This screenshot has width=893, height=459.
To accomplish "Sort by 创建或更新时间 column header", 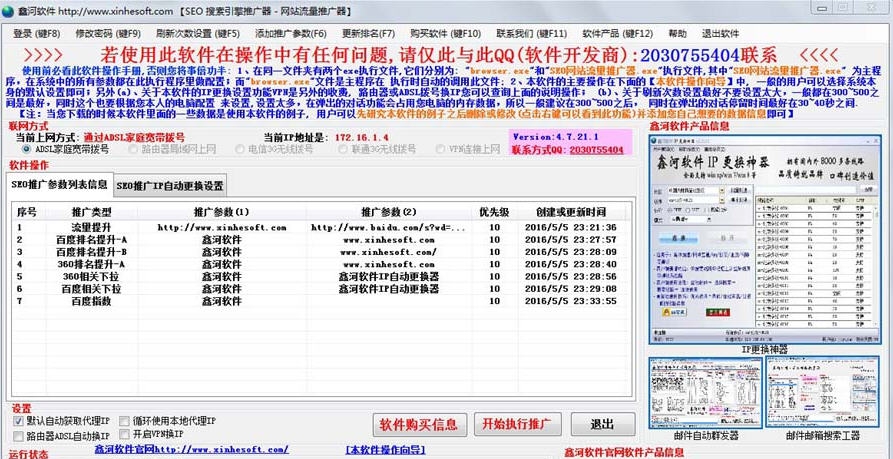I will coord(570,212).
